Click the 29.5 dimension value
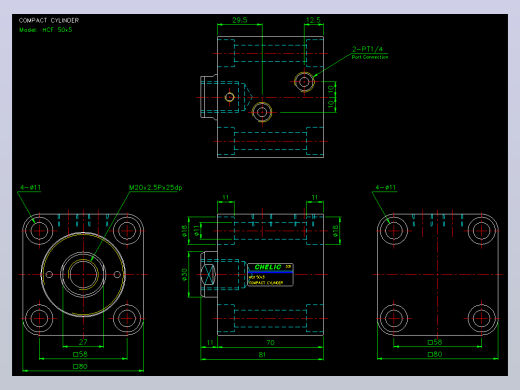Screen dimensions: 520x390 point(240,20)
